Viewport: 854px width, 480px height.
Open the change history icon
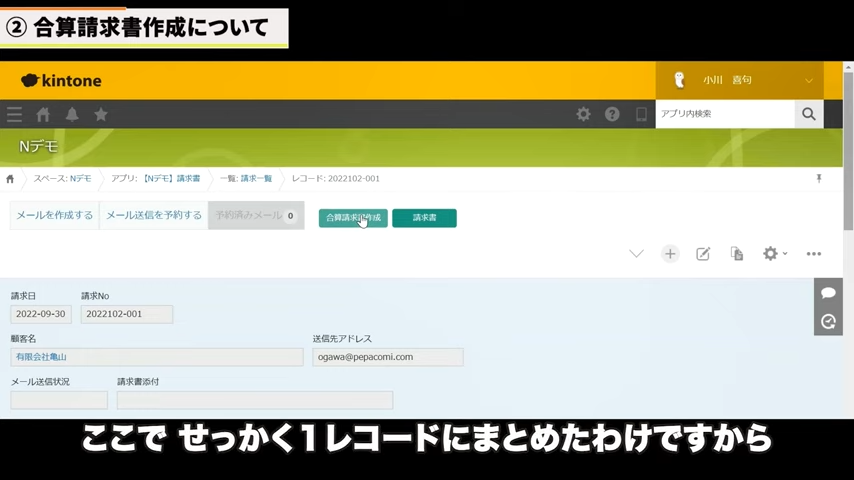(x=828, y=321)
